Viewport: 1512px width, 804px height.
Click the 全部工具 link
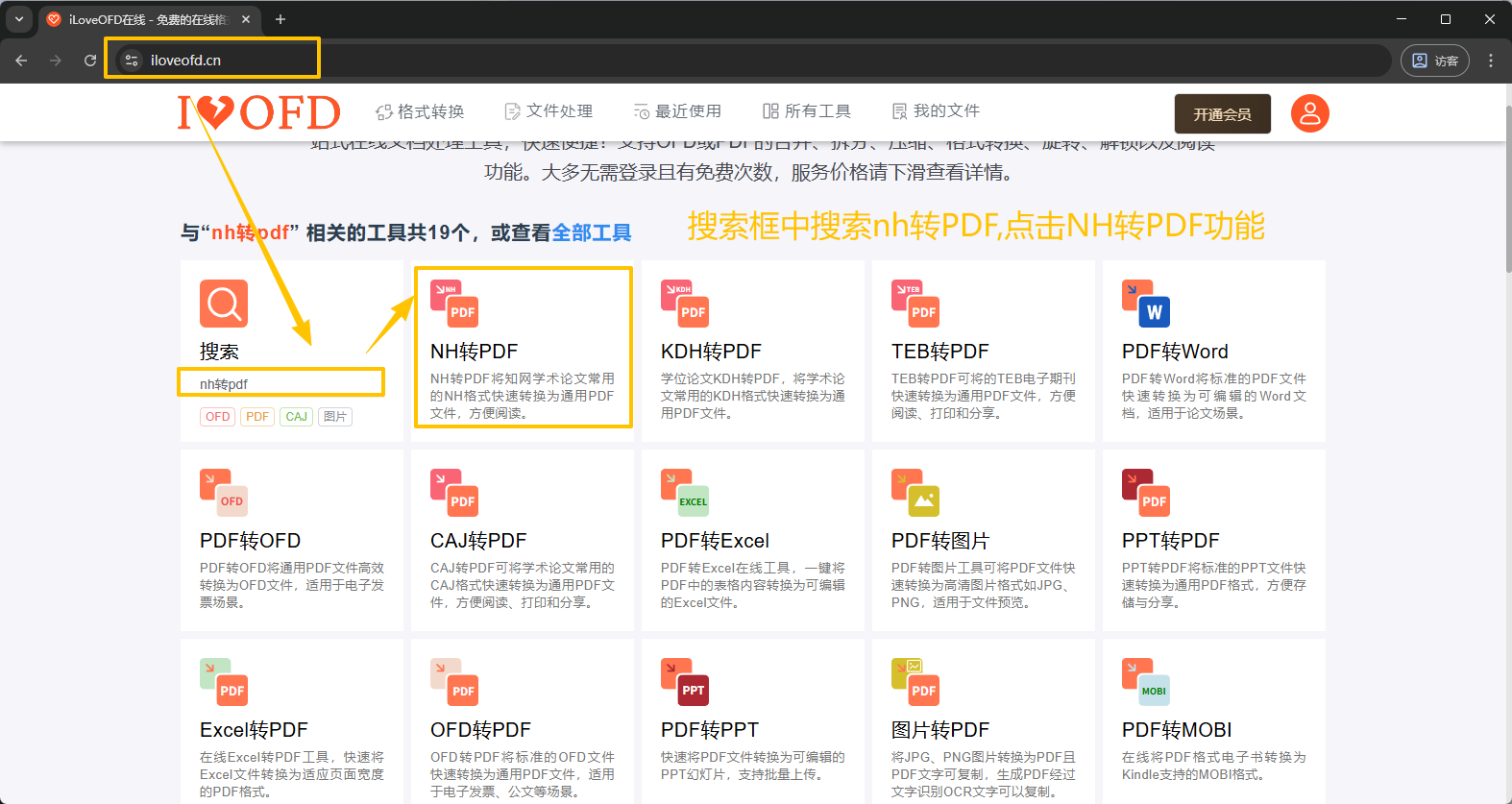[592, 232]
